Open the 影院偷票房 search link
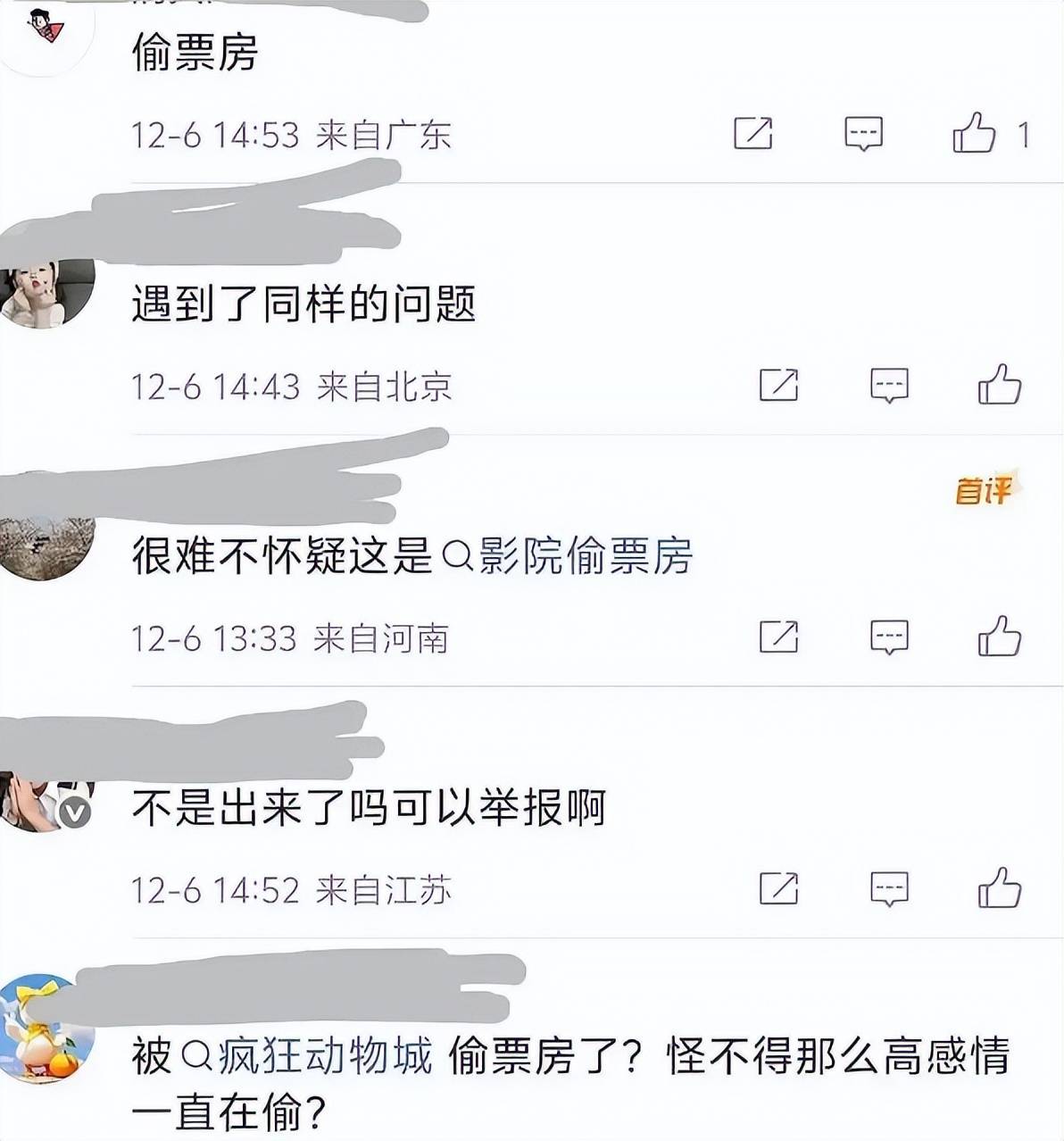The width and height of the screenshot is (1064, 1141). coord(568,556)
